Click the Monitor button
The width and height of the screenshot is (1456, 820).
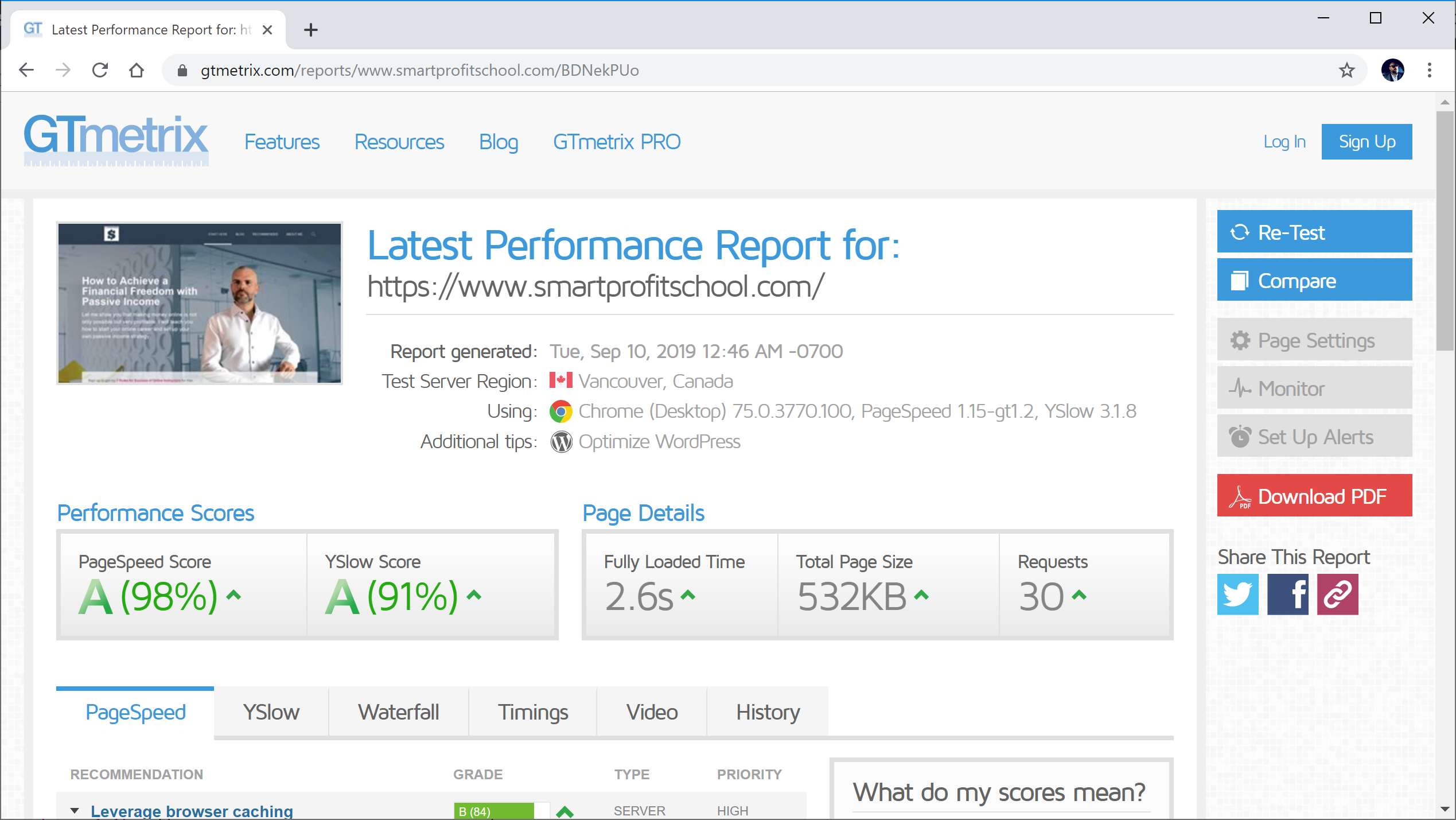[1314, 388]
